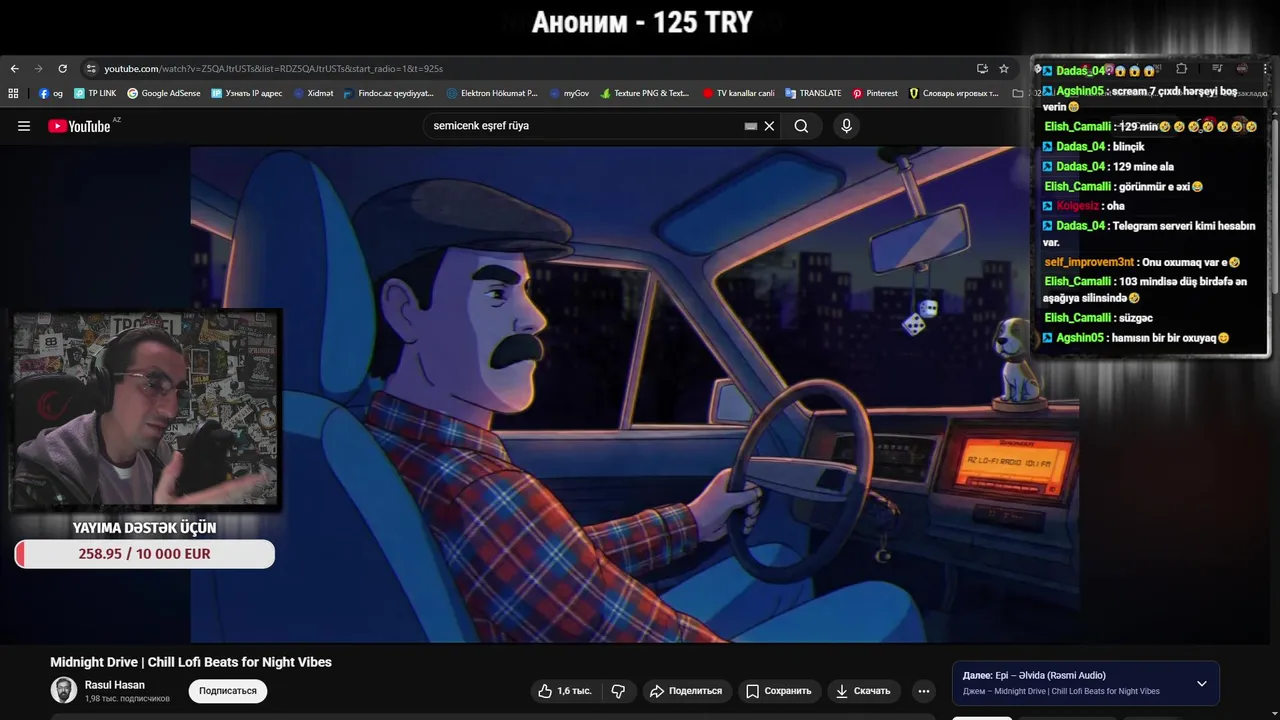Open the YouTube hamburger guide menu
The width and height of the screenshot is (1280, 720).
(24, 126)
